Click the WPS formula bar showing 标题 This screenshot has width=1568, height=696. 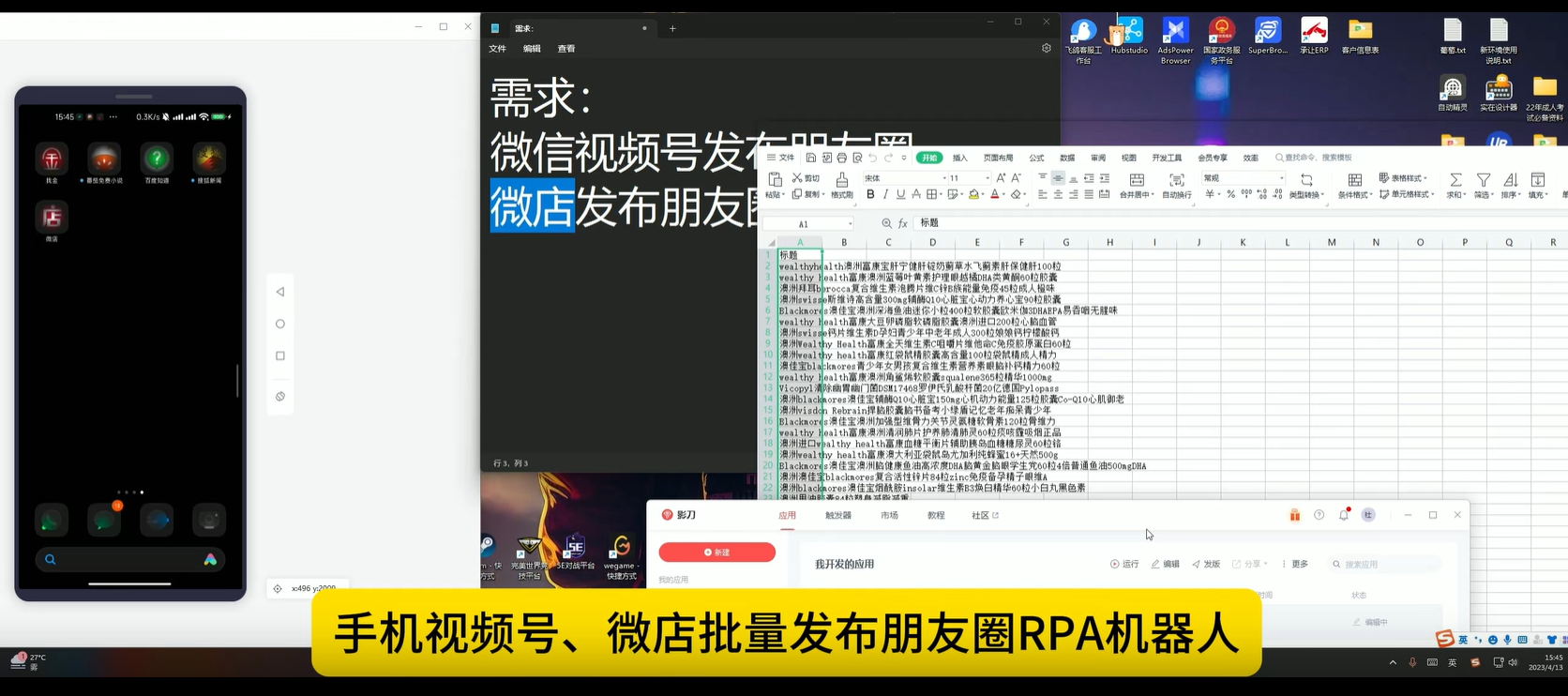1238,223
